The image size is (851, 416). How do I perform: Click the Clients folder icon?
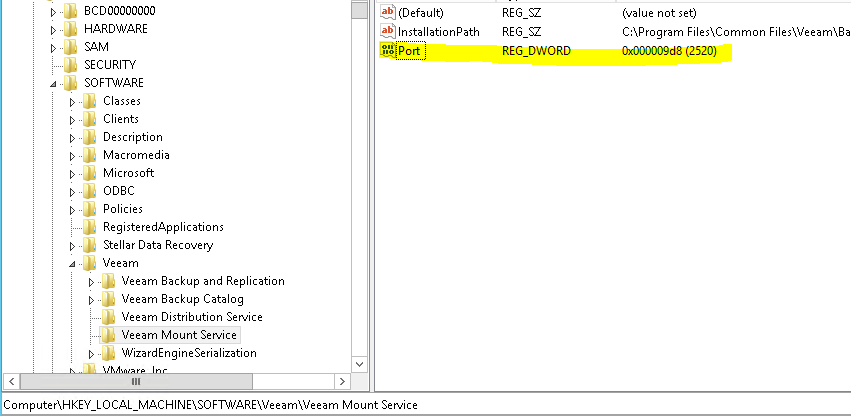click(x=90, y=119)
